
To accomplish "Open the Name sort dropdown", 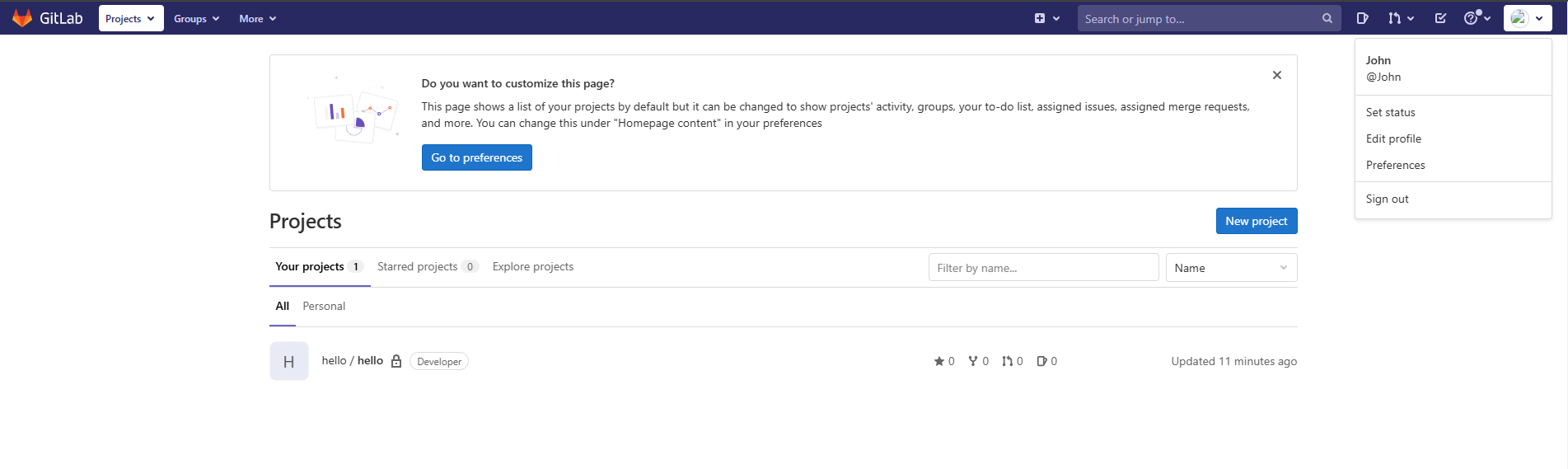I will [x=1230, y=268].
